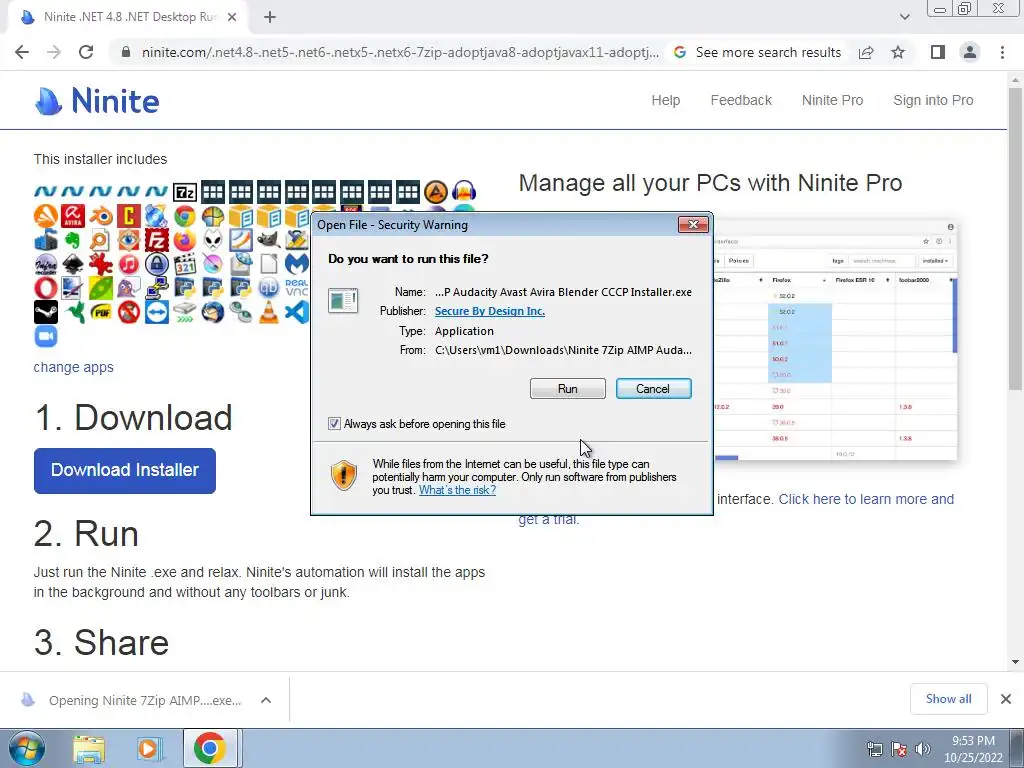1024x768 pixels.
Task: Open the Chrome side panel
Action: pyautogui.click(x=938, y=52)
